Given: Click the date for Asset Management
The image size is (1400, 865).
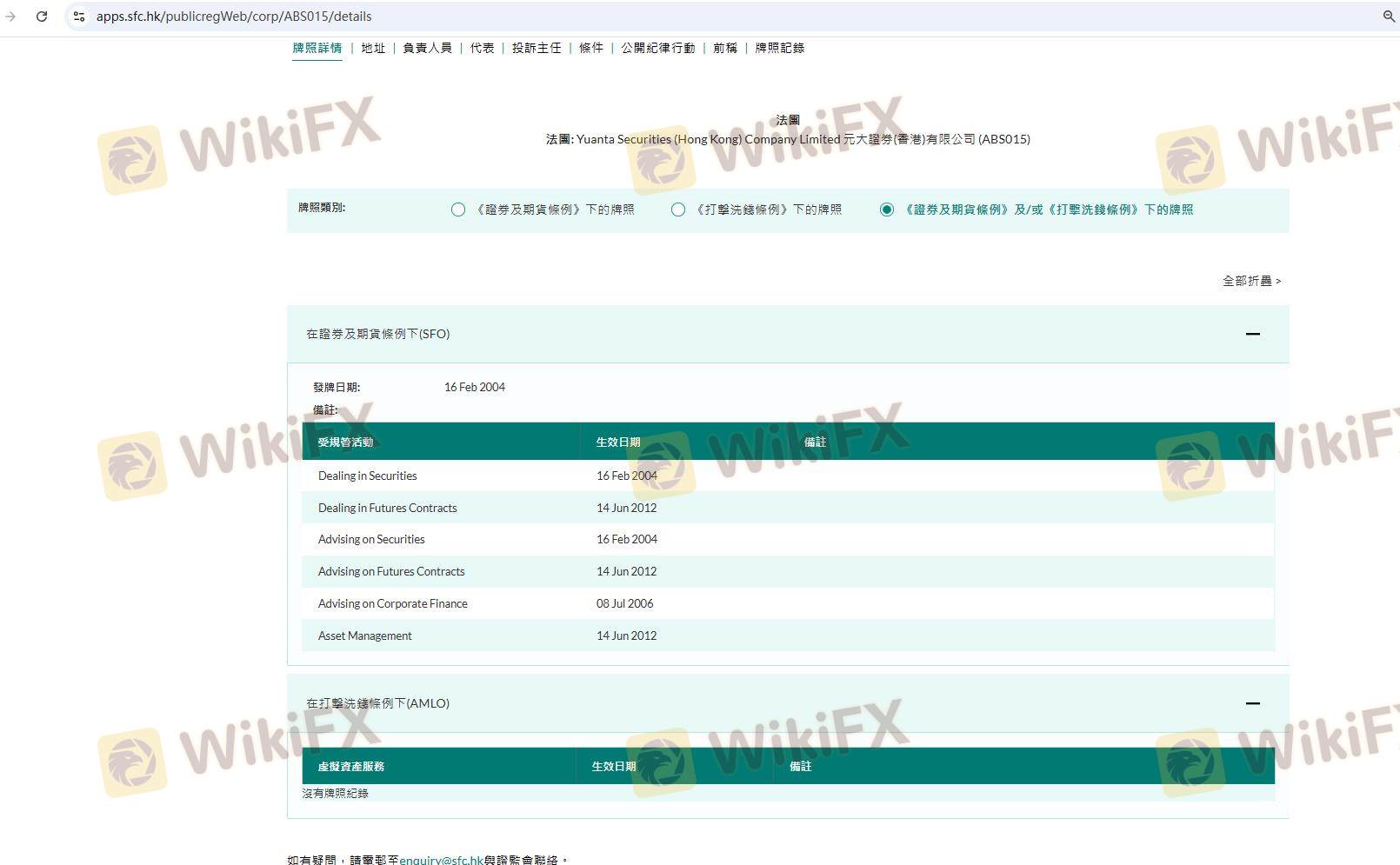Looking at the screenshot, I should [626, 635].
